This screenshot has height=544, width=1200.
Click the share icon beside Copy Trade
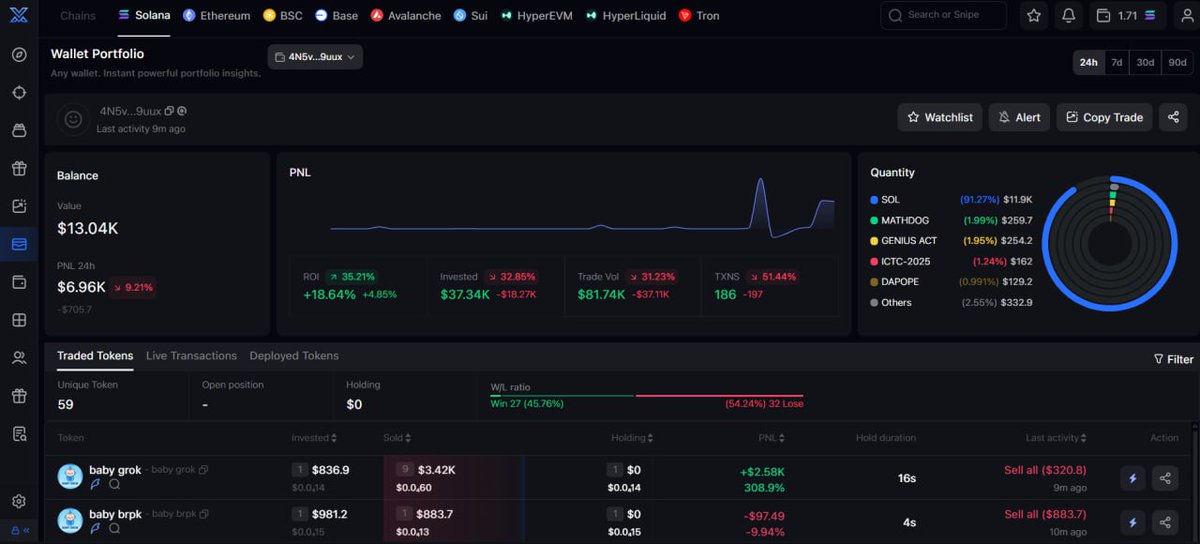click(x=1173, y=117)
